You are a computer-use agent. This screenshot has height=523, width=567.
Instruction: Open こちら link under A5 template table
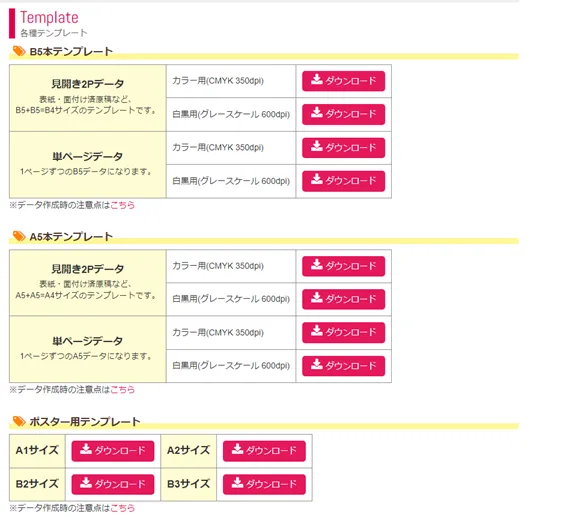click(x=123, y=390)
